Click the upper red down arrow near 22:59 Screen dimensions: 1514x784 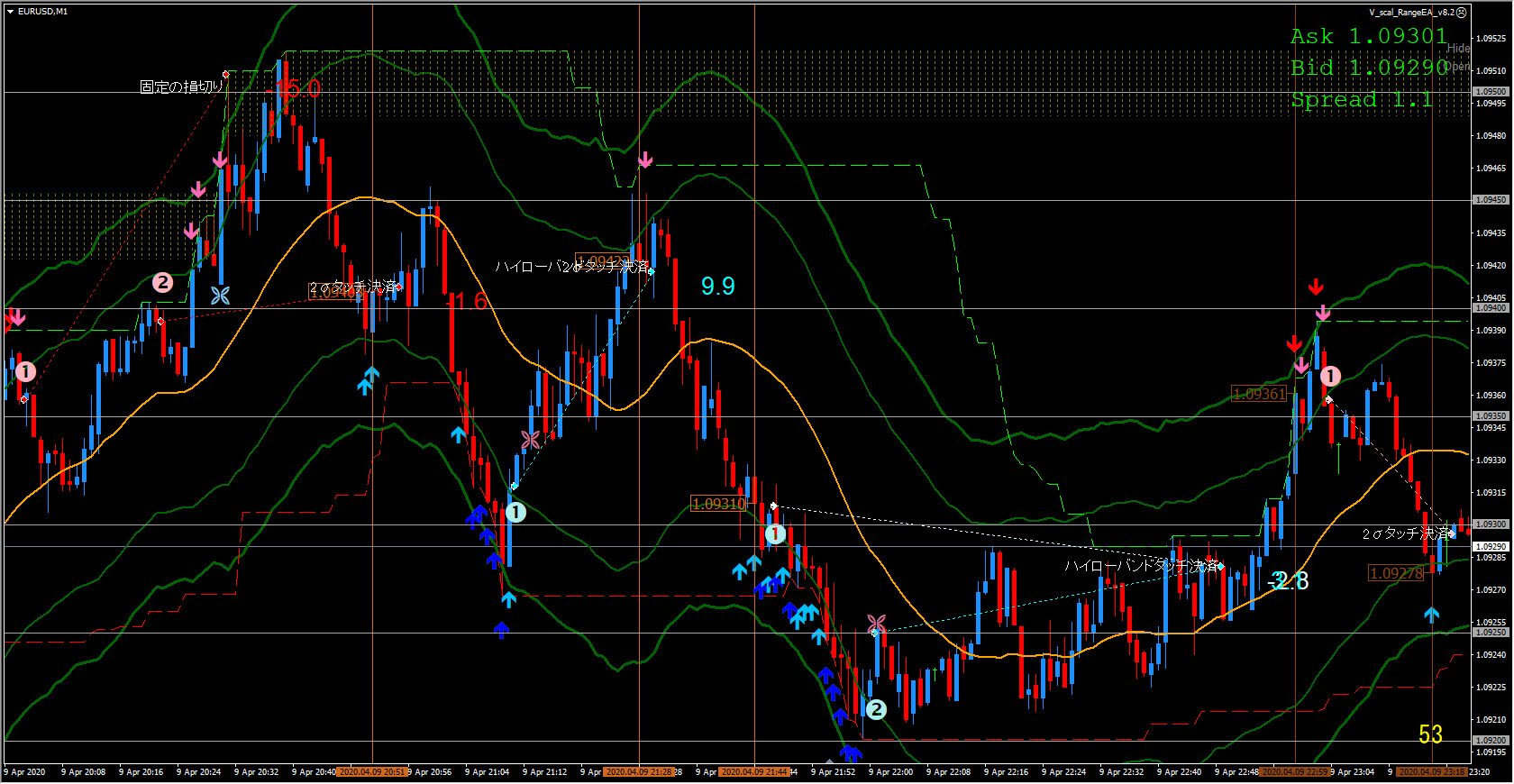[1316, 287]
